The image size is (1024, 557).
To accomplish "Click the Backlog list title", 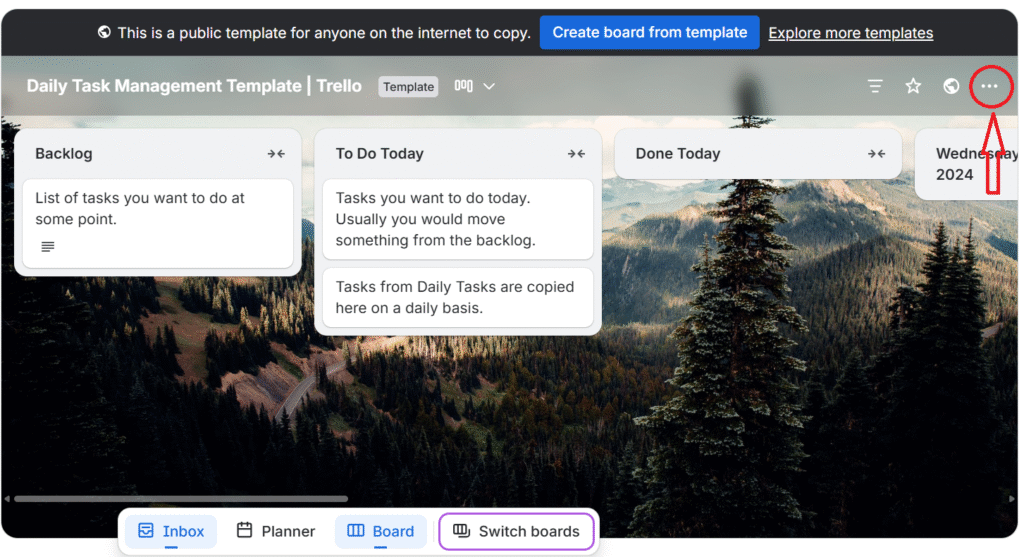I will click(x=64, y=154).
